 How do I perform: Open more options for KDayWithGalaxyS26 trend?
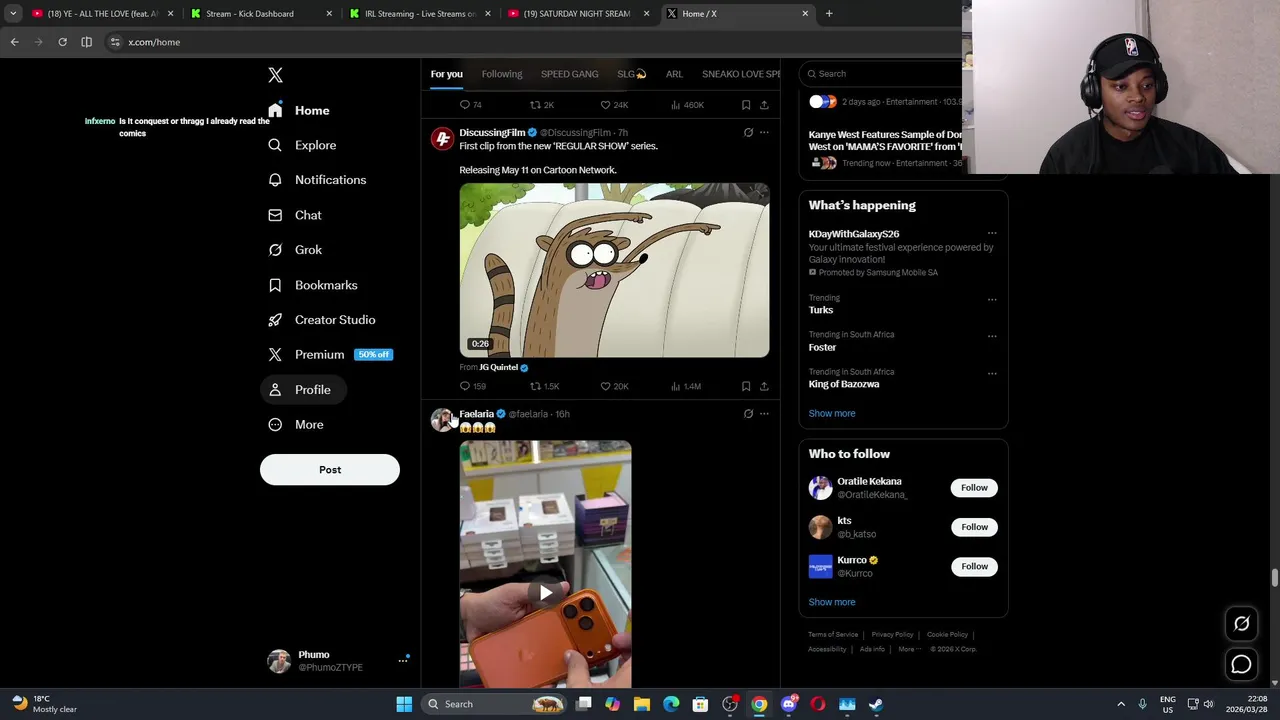coord(992,234)
